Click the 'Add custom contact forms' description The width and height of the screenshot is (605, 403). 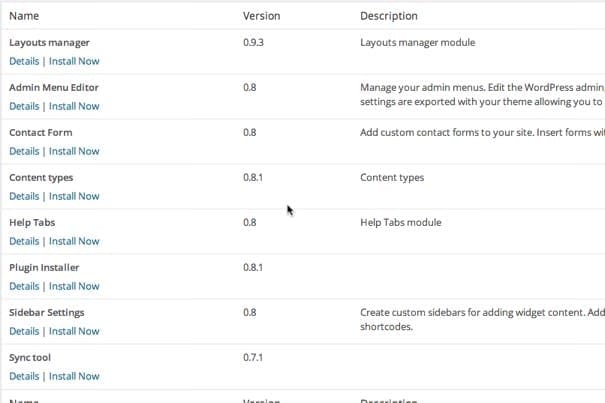coord(482,132)
